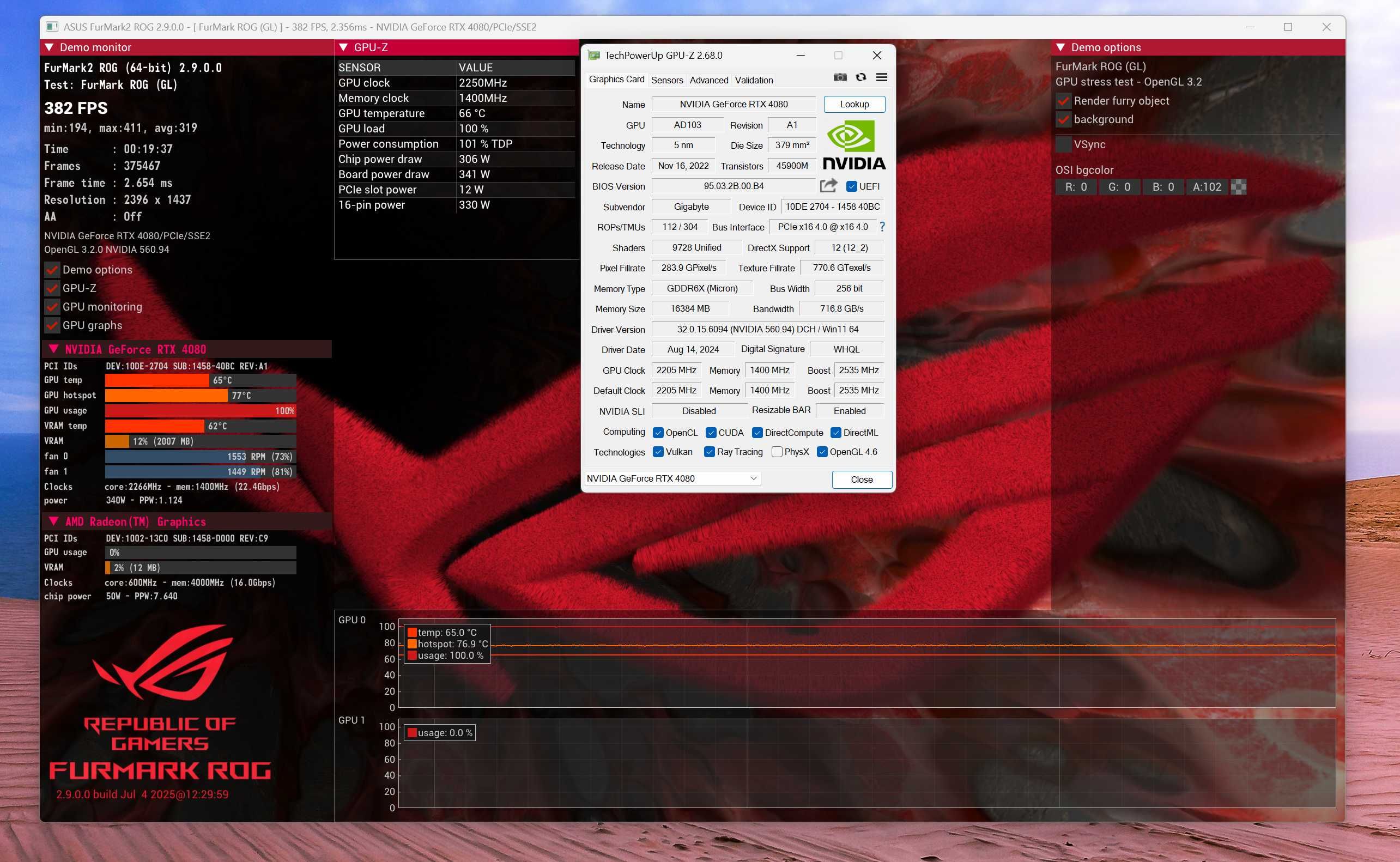This screenshot has height=862, width=1400.
Task: Click the Device ID field 10DE 2704
Action: pos(832,207)
